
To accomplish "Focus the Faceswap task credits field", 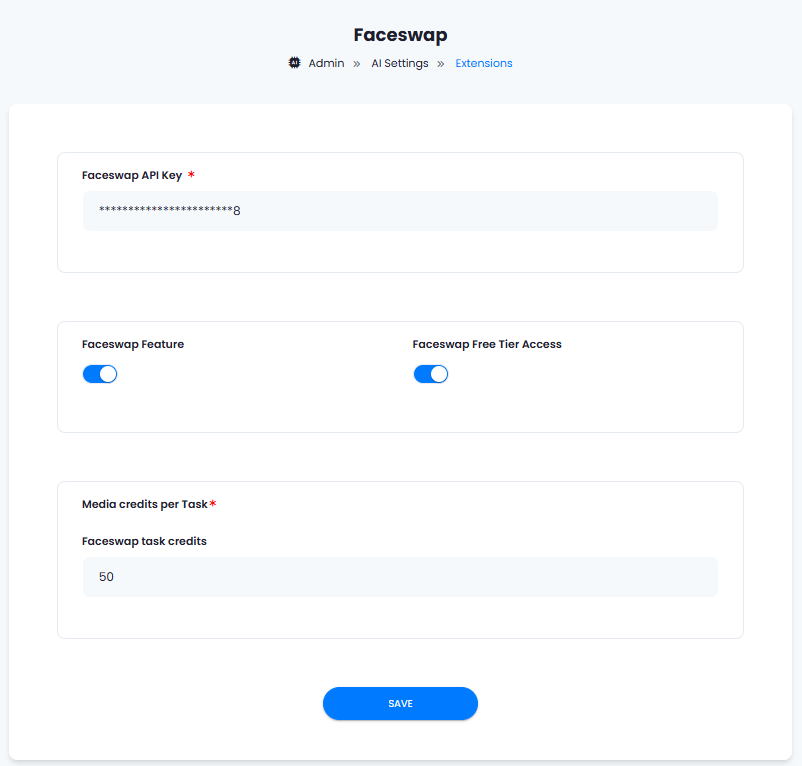I will coord(400,577).
